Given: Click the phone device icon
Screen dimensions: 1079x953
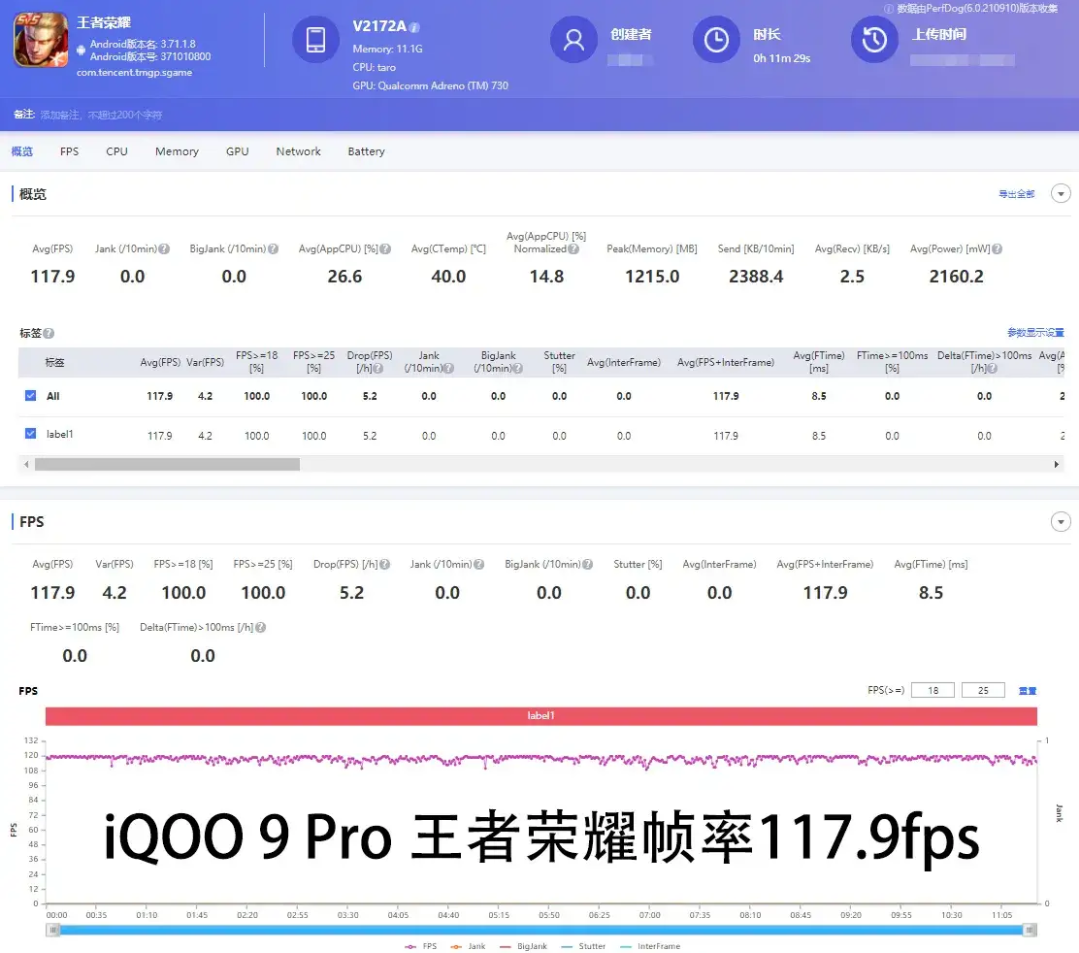Looking at the screenshot, I should [316, 39].
